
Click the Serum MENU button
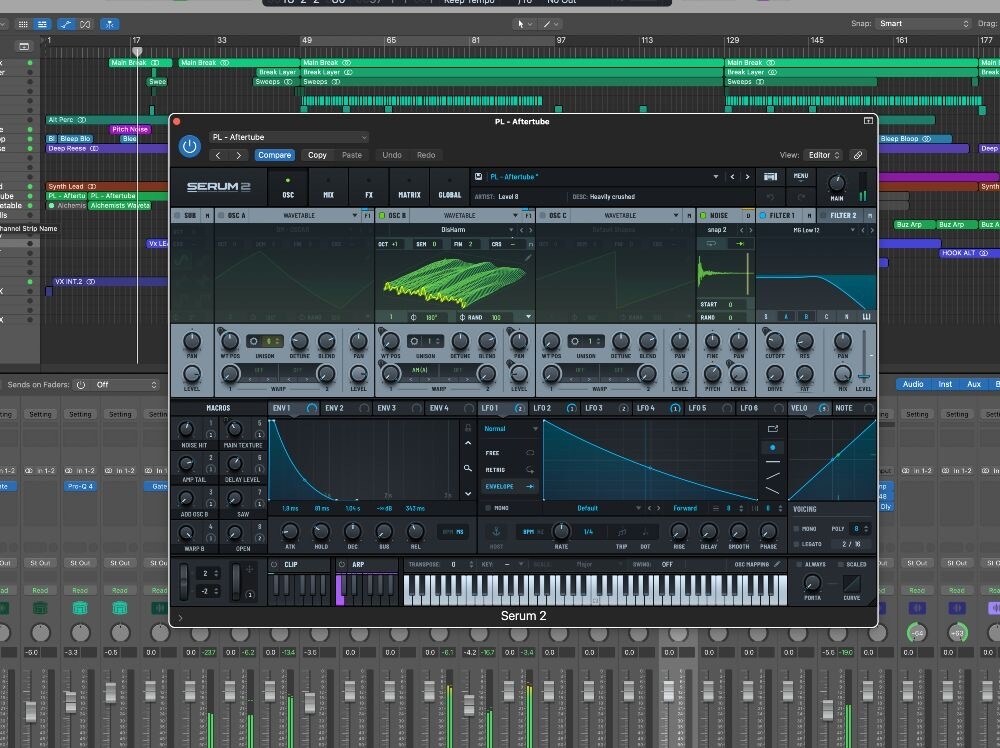click(800, 176)
